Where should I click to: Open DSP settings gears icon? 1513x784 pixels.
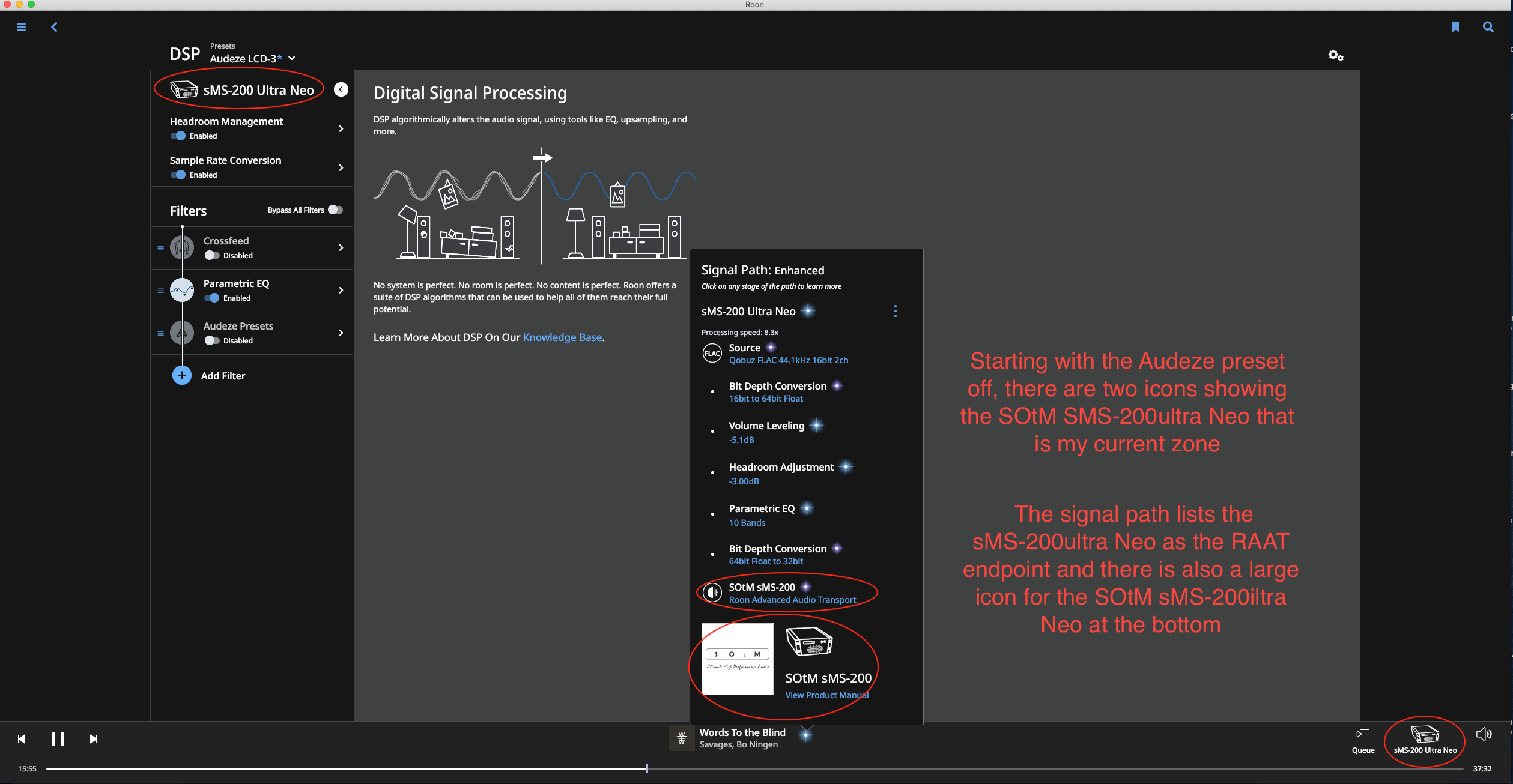[1335, 55]
